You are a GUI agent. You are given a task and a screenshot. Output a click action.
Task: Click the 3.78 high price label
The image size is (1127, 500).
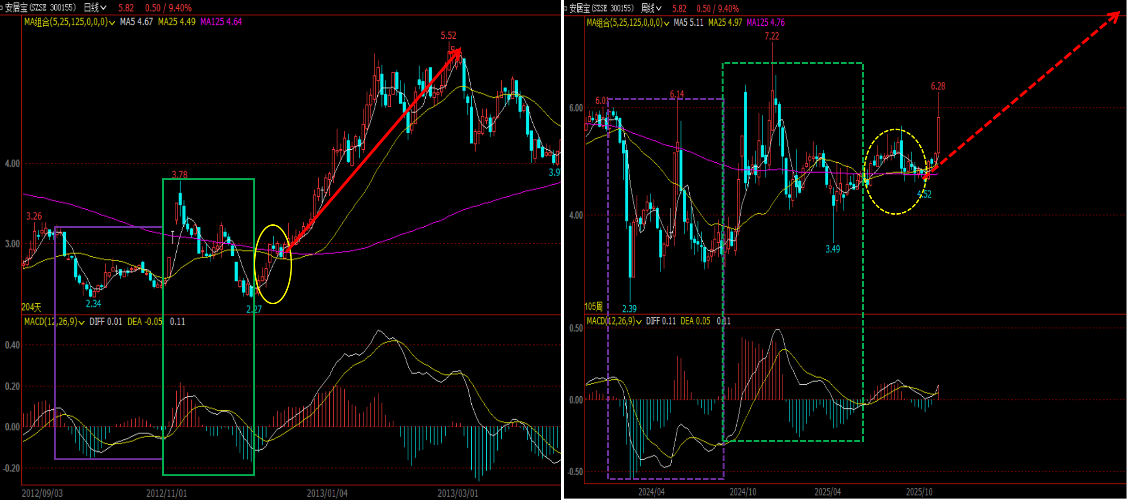pos(180,175)
